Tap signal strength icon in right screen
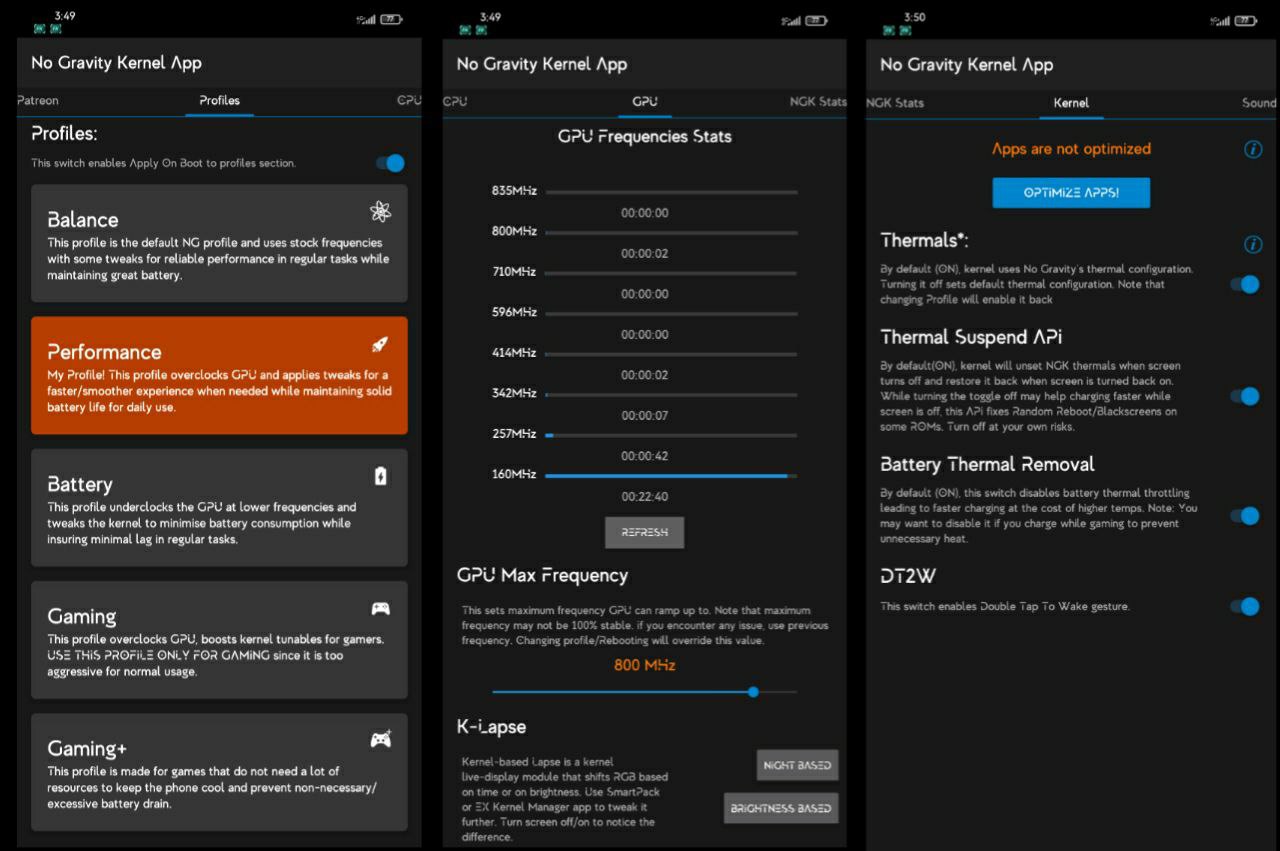This screenshot has height=851, width=1280. [x=1220, y=20]
